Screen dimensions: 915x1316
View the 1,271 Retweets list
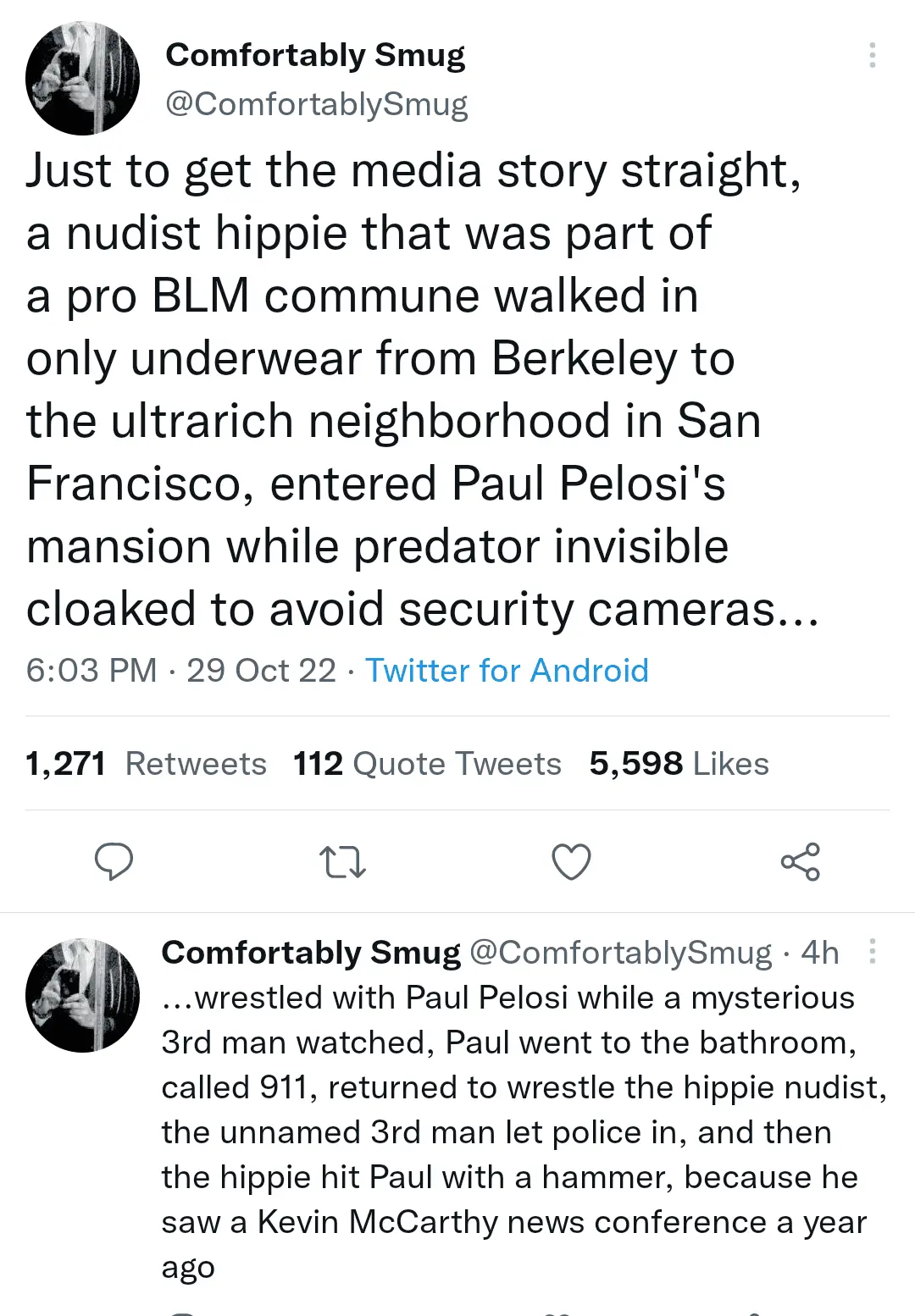[146, 764]
